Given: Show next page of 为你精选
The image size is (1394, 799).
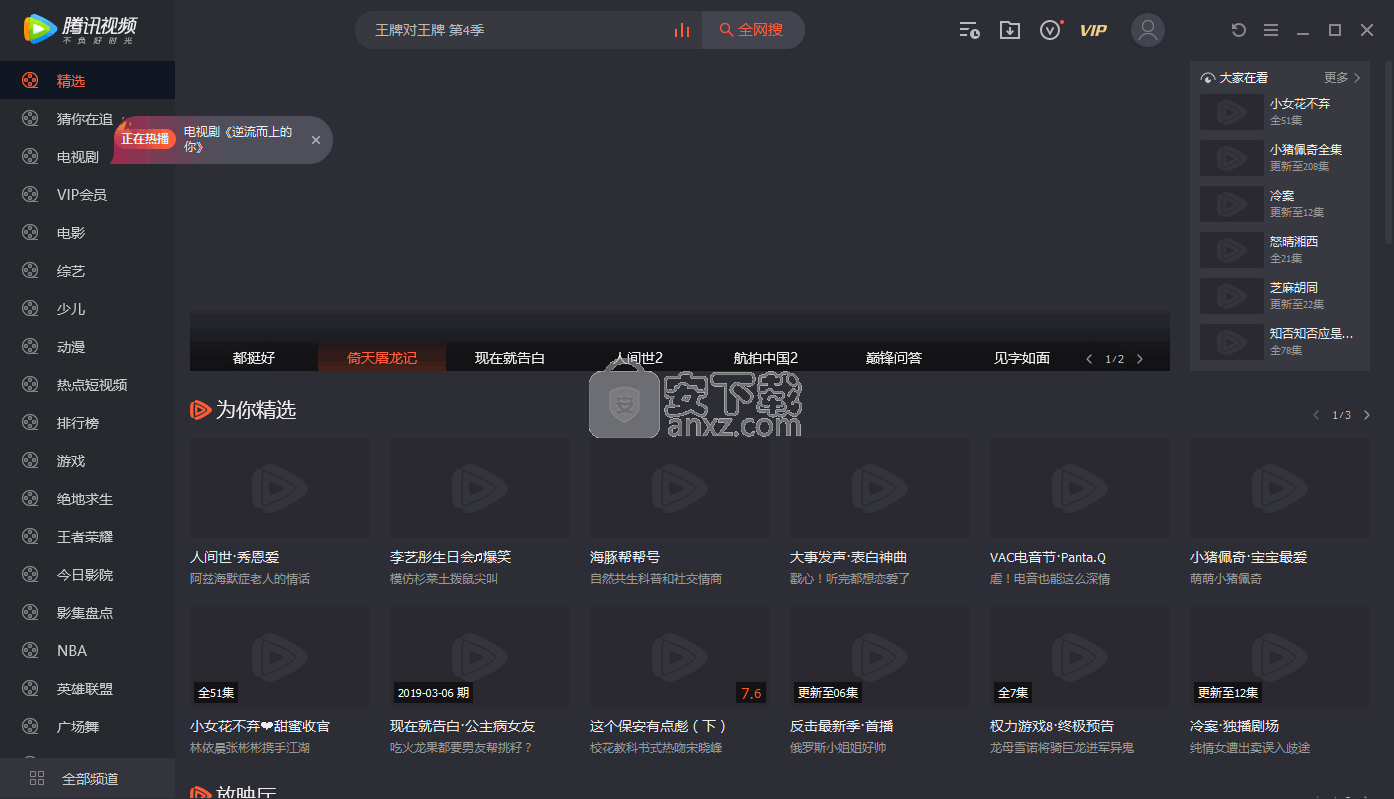Looking at the screenshot, I should pos(1367,415).
